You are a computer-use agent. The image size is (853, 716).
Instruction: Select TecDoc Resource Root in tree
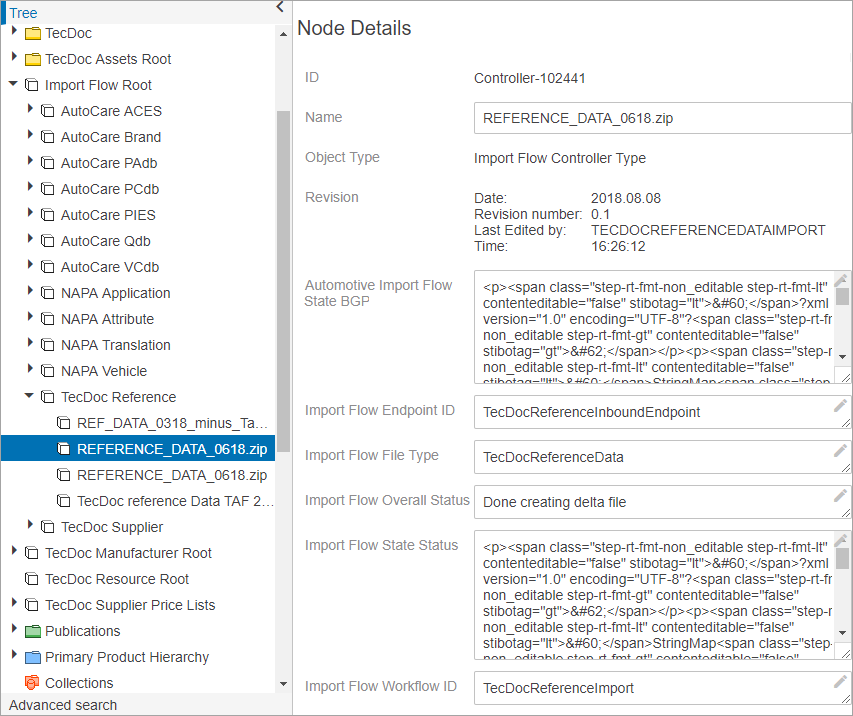(117, 579)
